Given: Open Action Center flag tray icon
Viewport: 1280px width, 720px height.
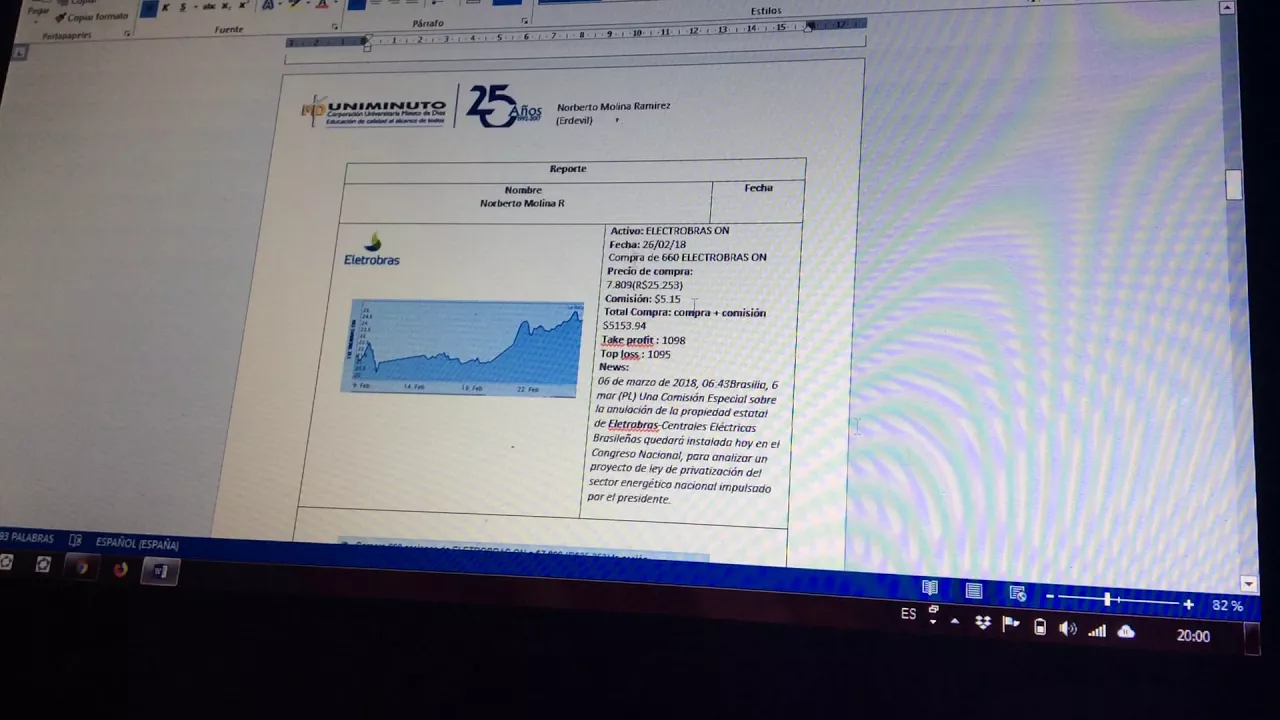Looking at the screenshot, I should click(1011, 624).
